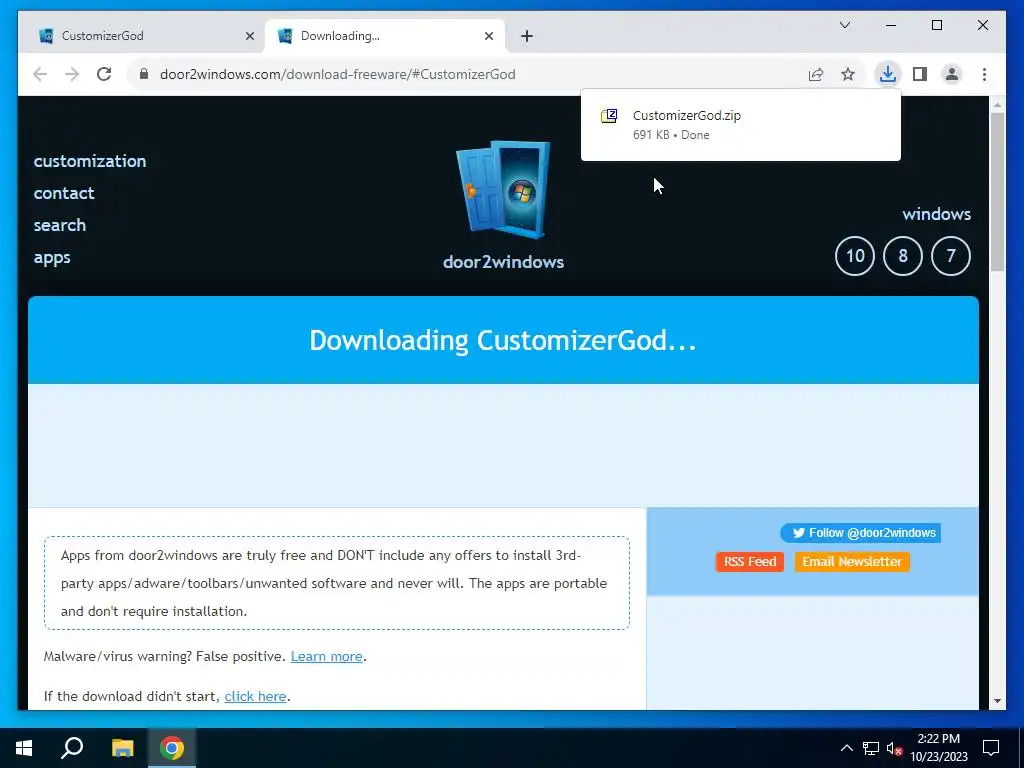
Task: Toggle the Chrome downloads icon
Action: pos(887,74)
